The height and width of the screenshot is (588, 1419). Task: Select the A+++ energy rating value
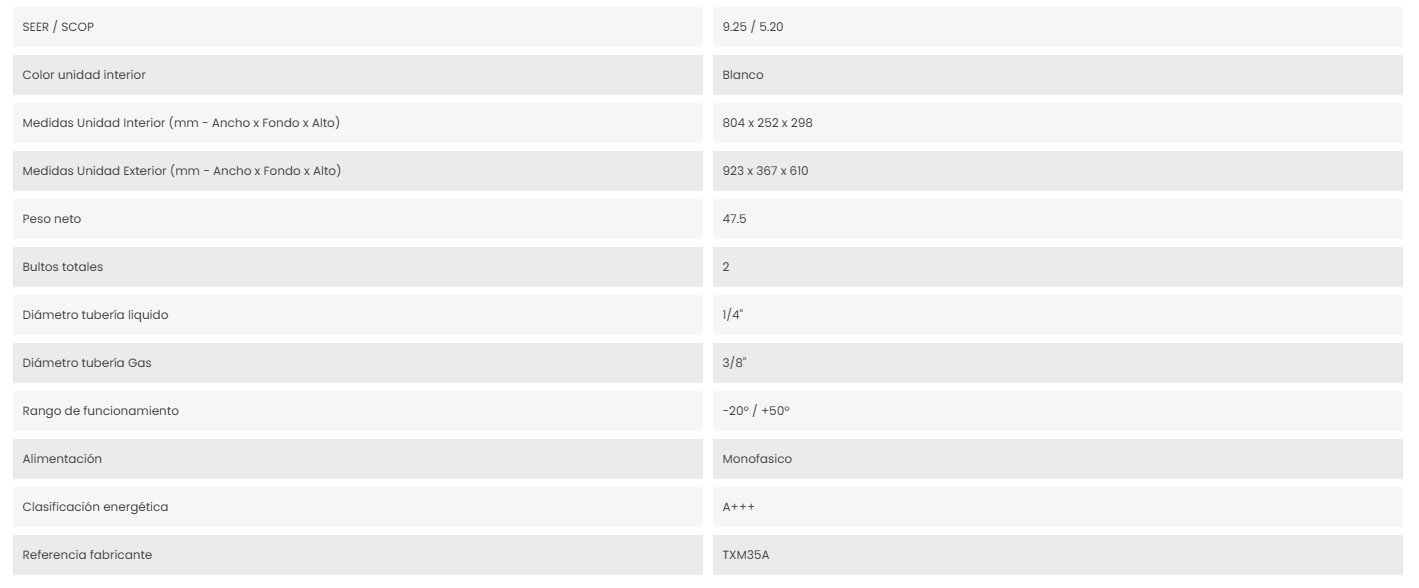[x=739, y=507]
